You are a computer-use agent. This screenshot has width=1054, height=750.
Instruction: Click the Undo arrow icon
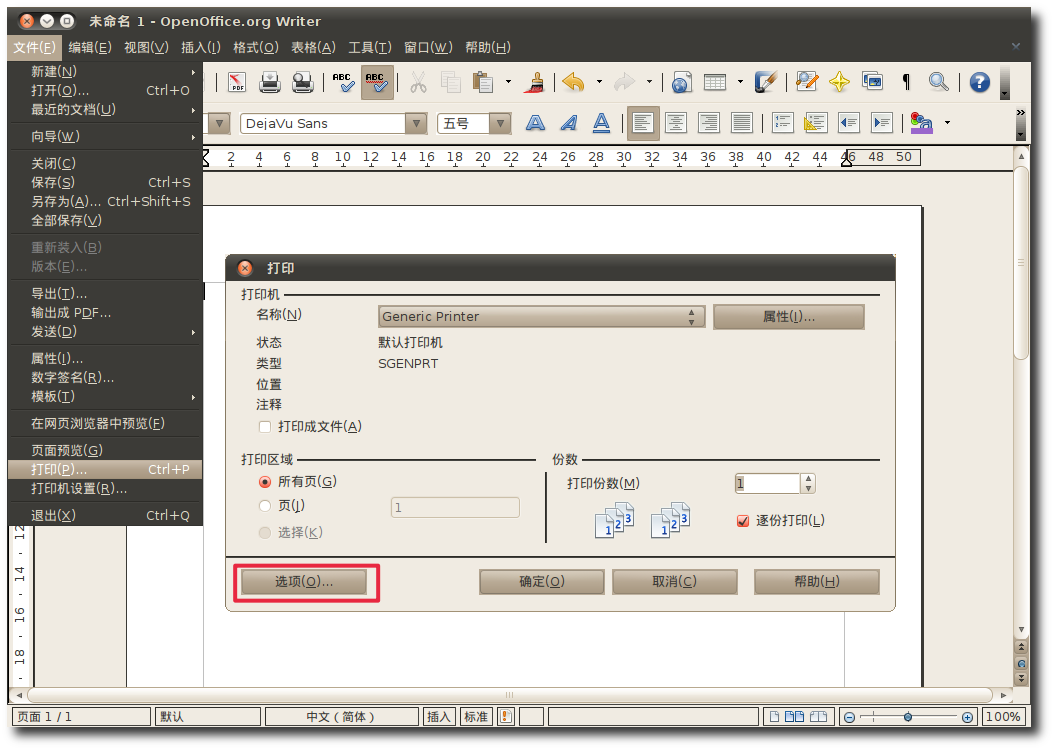tap(573, 83)
